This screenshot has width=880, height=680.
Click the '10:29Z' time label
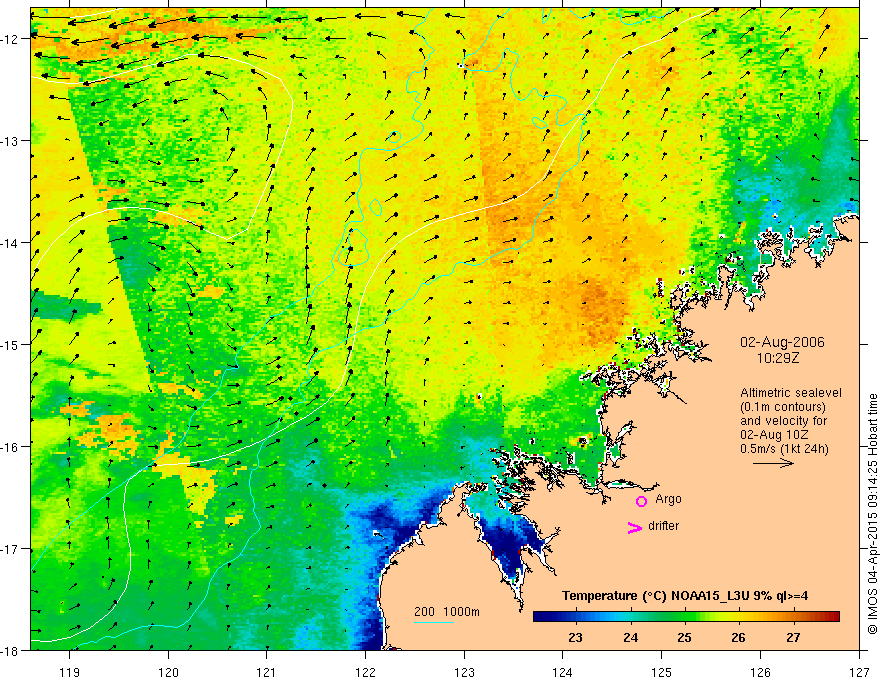pyautogui.click(x=777, y=357)
